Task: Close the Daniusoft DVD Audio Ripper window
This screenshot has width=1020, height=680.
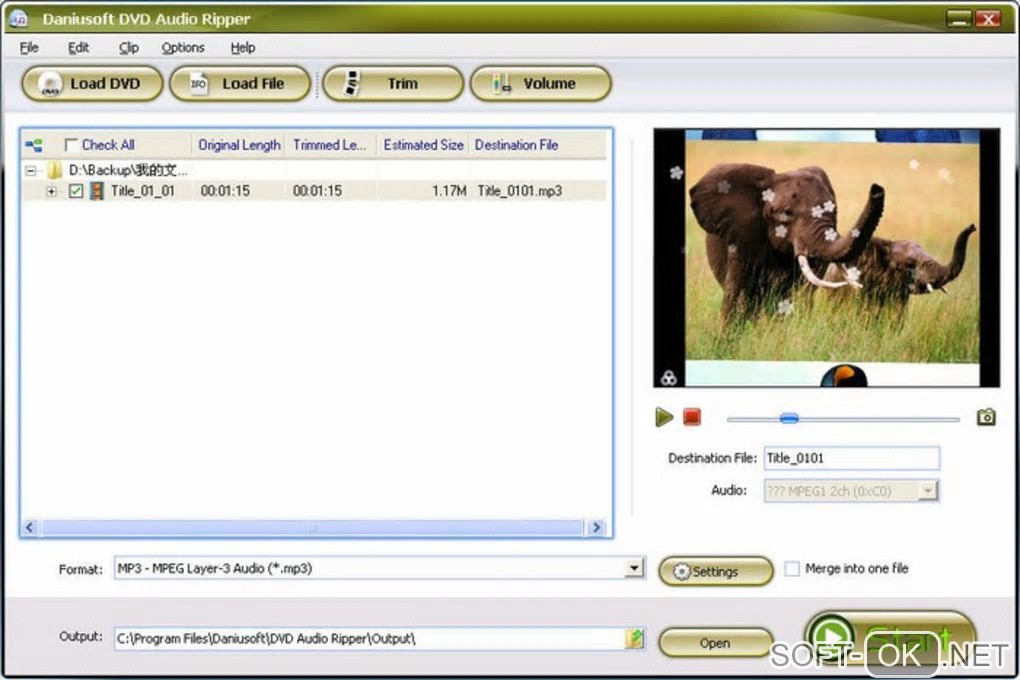Action: (987, 19)
